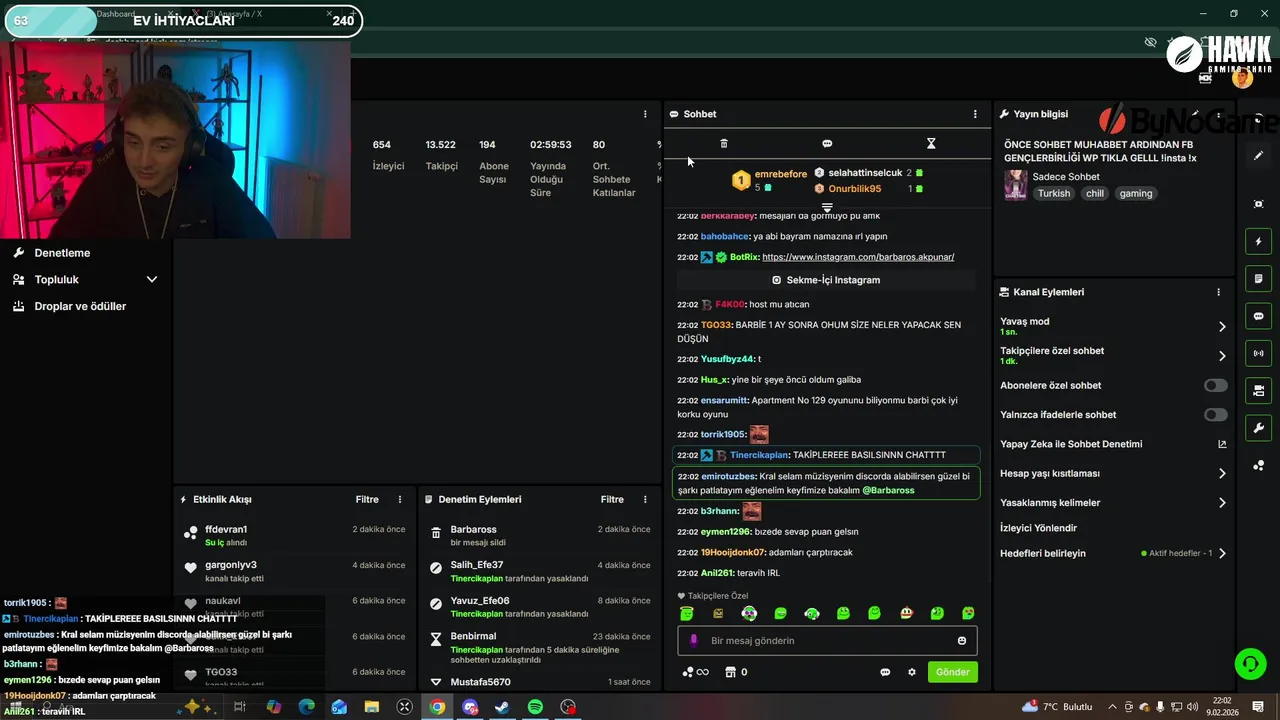Toggle the lightning activity feed sidebar button

tap(1258, 241)
